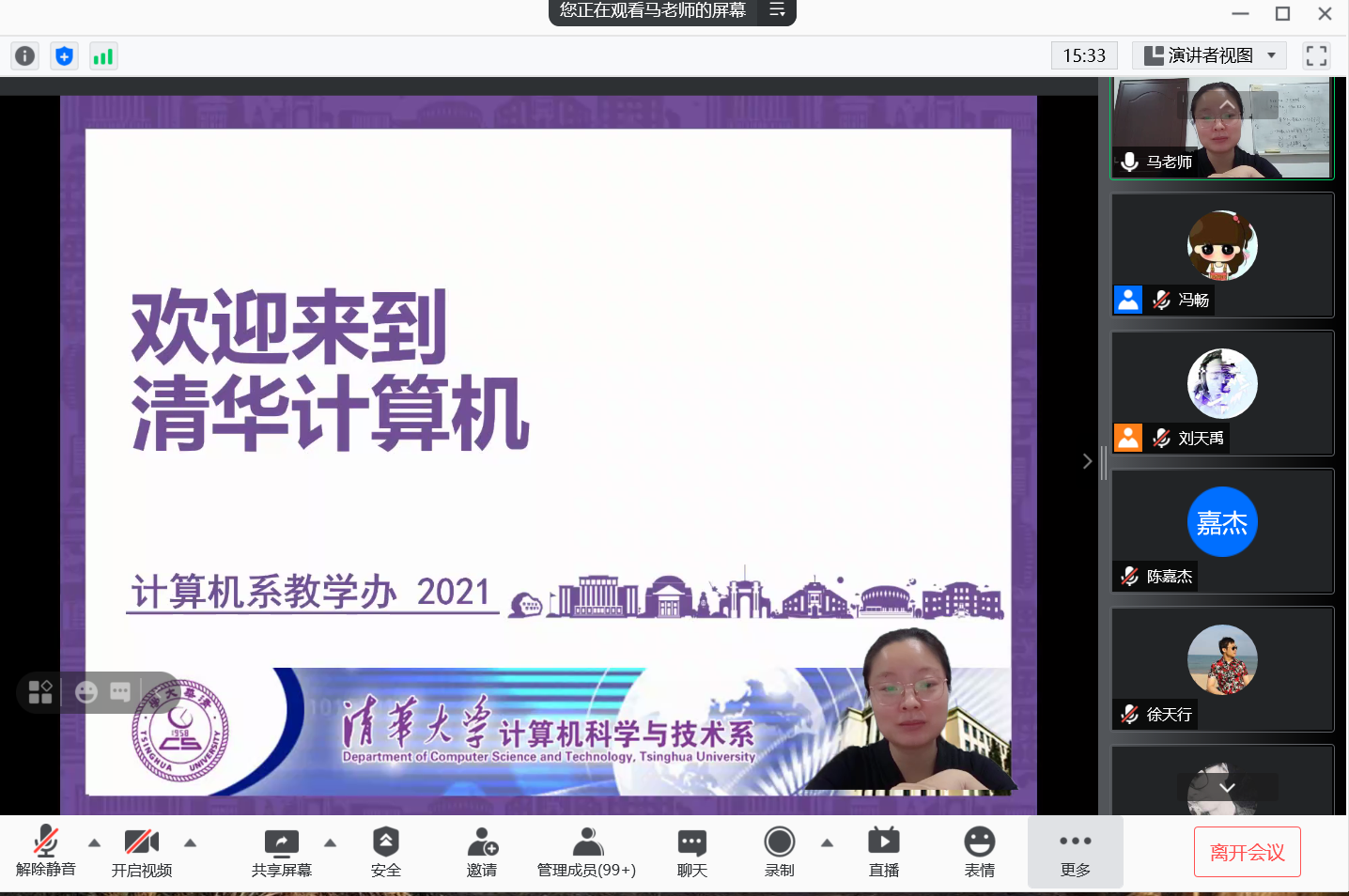Image resolution: width=1349 pixels, height=896 pixels.
Task: Unmute with 解除静音 button
Action: click(46, 853)
